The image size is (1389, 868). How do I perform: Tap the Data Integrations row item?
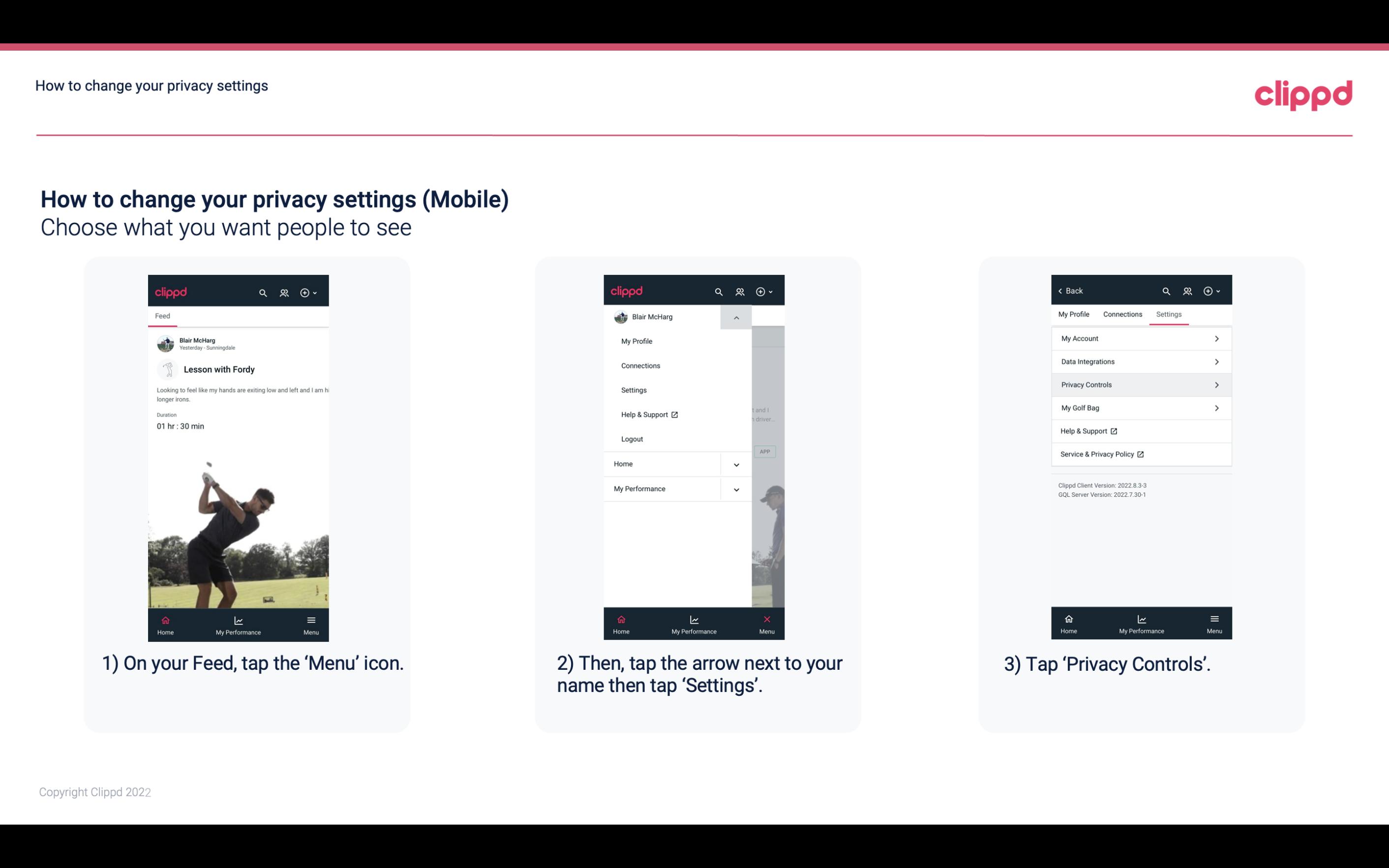pos(1140,361)
